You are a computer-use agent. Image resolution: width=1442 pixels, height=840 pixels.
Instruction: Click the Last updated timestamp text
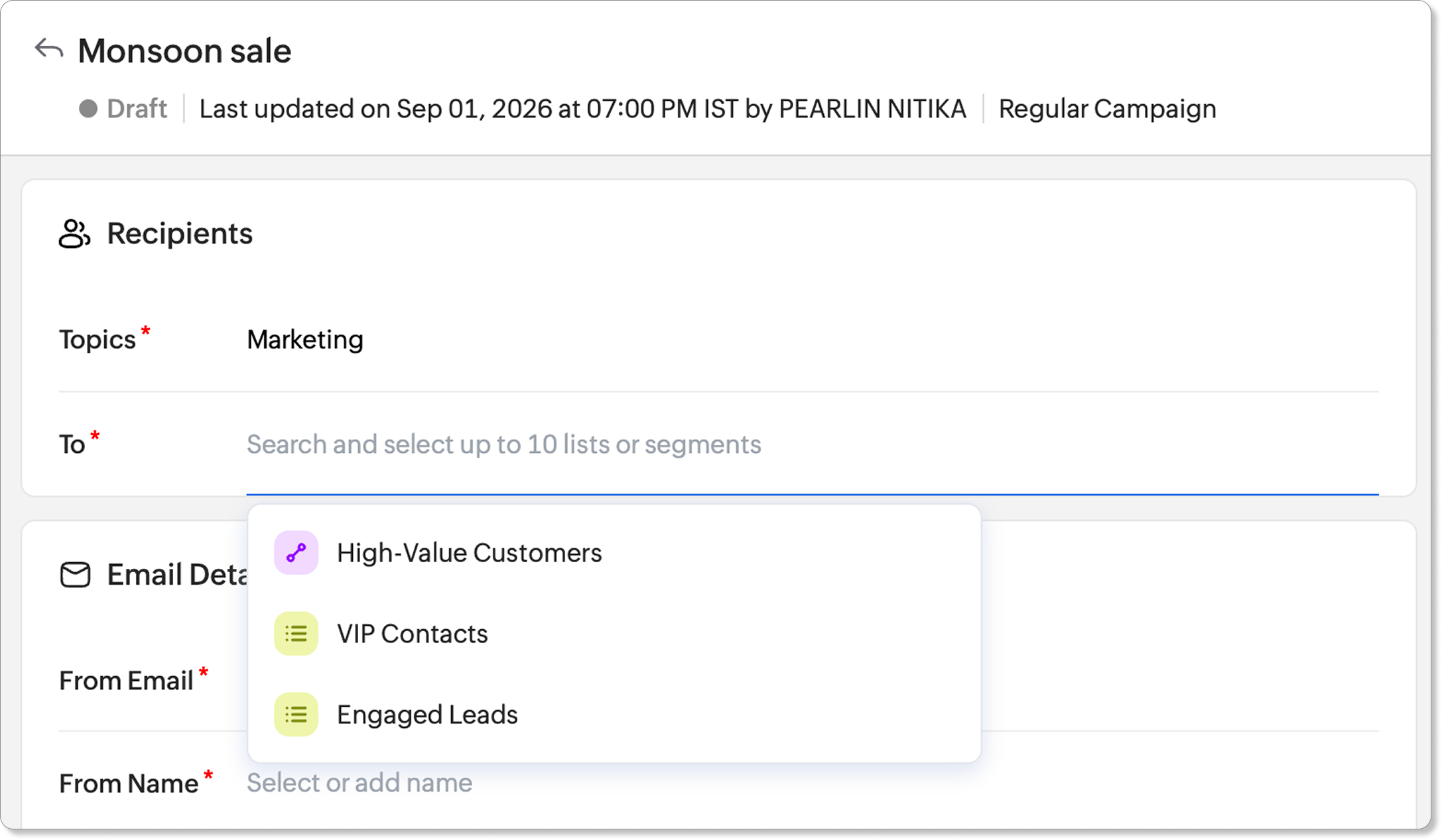click(x=582, y=109)
